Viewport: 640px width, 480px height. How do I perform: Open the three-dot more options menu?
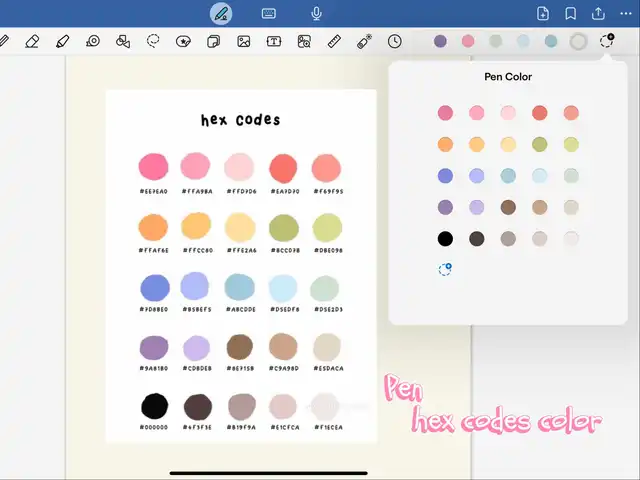[x=628, y=13]
